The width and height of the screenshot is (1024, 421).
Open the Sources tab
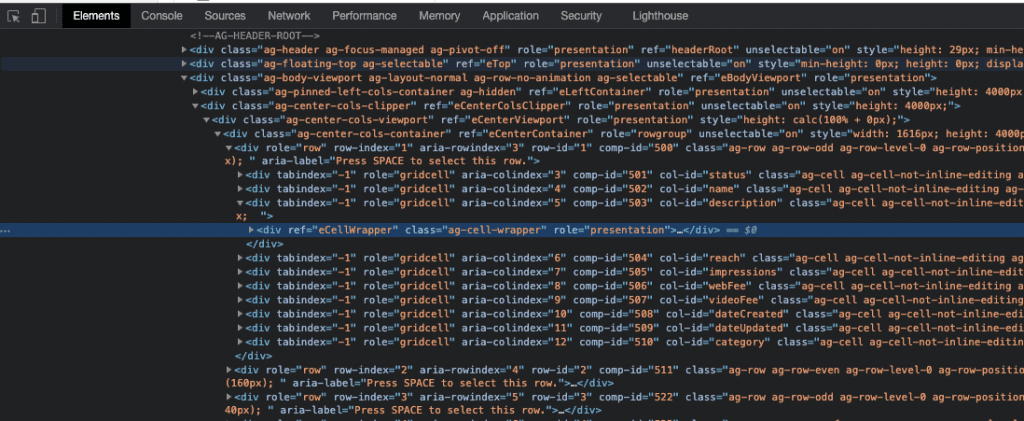[x=225, y=16]
